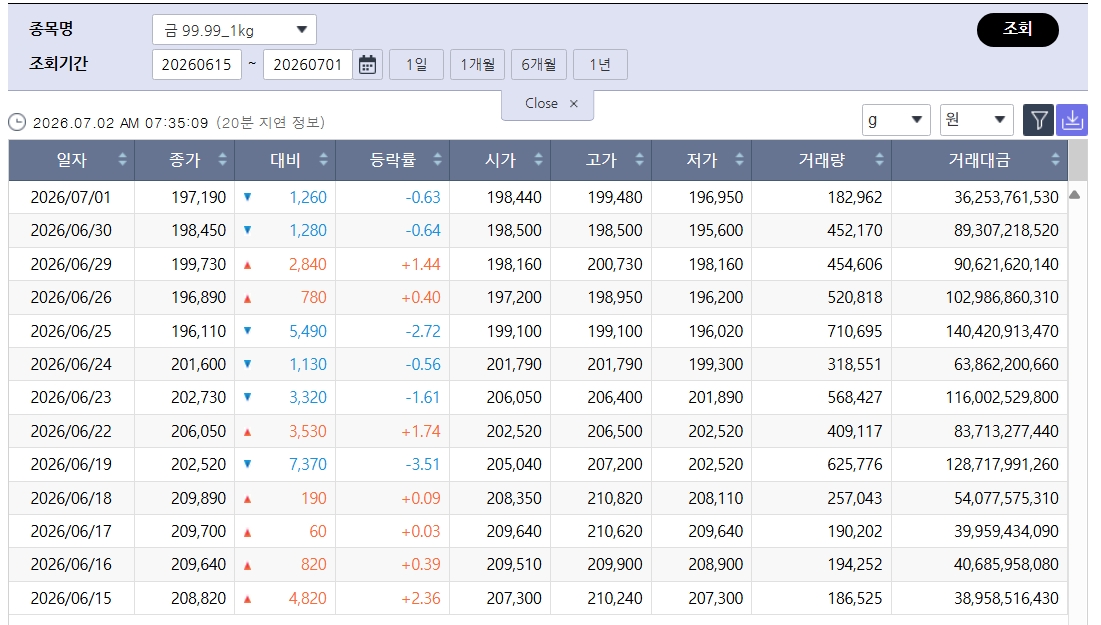This screenshot has width=1101, height=625.
Task: Click the change rate +1.74
Action: [421, 431]
